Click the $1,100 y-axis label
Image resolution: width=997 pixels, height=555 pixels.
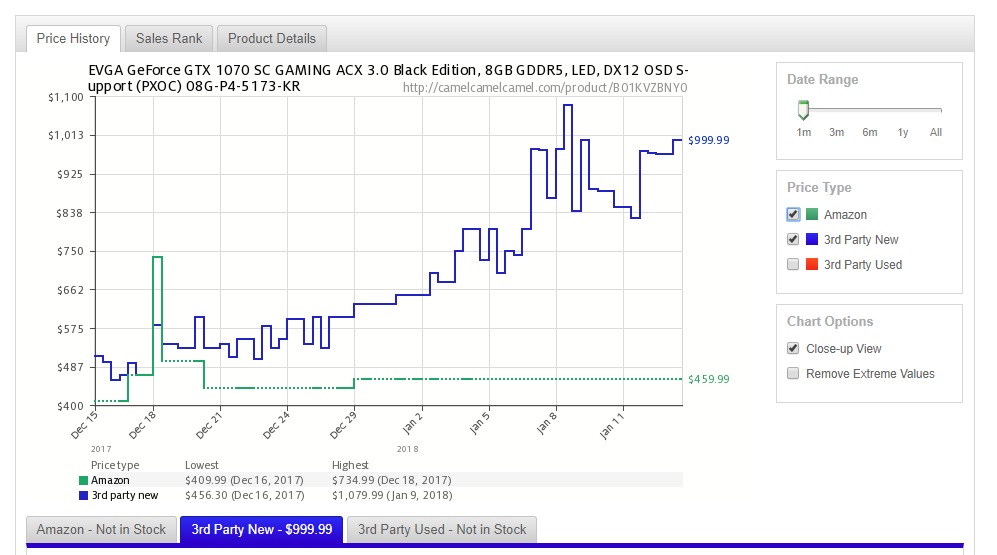[66, 97]
